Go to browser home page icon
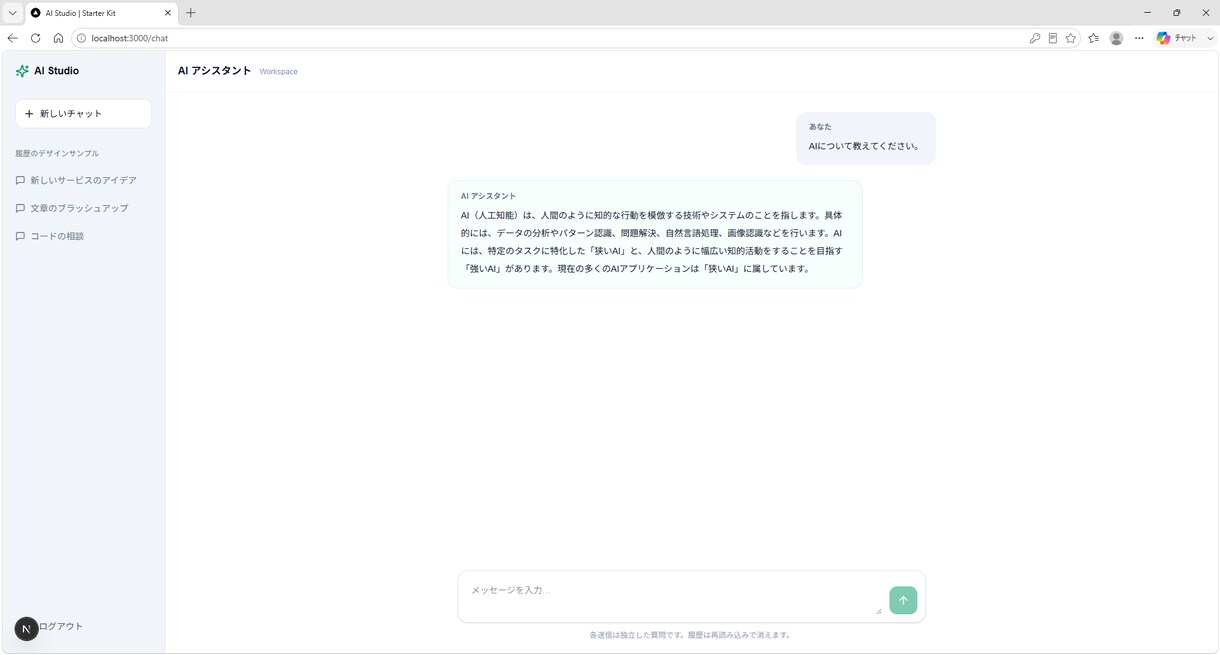 [58, 38]
